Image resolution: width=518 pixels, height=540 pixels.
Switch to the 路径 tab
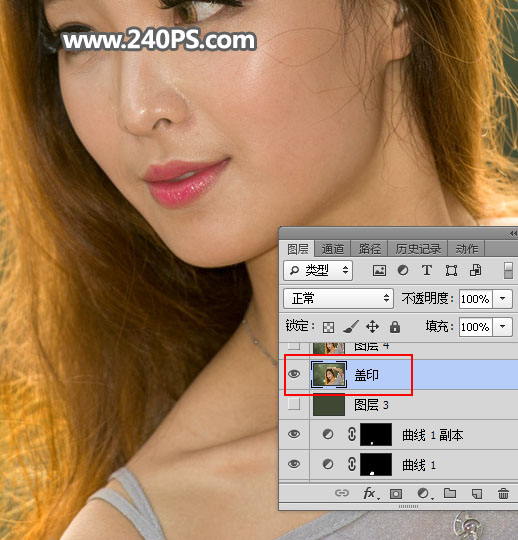(370, 249)
